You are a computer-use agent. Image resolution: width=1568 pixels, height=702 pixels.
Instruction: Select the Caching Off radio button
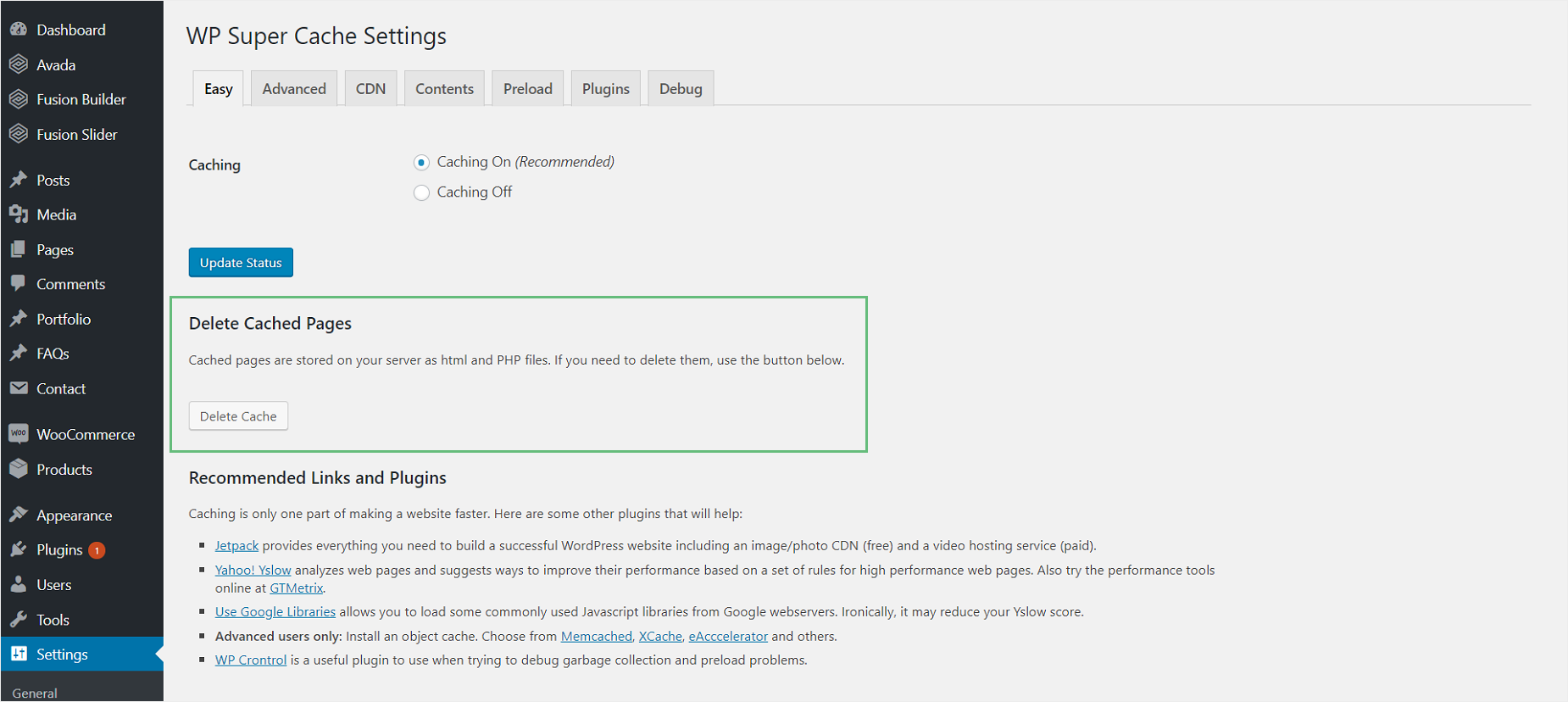point(421,192)
